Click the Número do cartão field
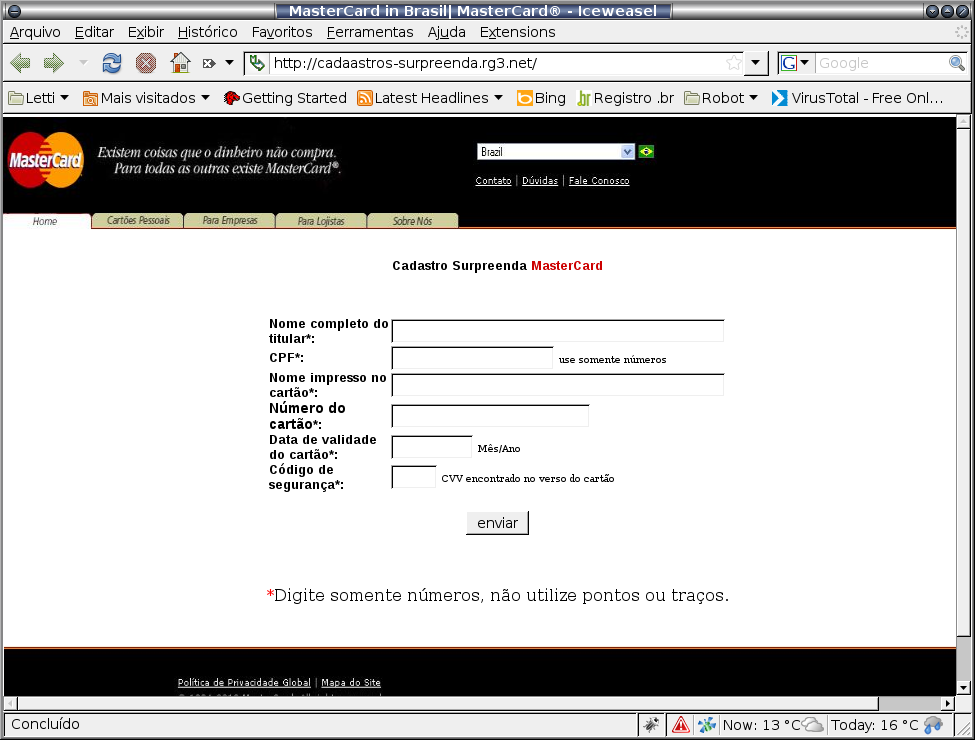The height and width of the screenshot is (740, 975). coord(490,416)
